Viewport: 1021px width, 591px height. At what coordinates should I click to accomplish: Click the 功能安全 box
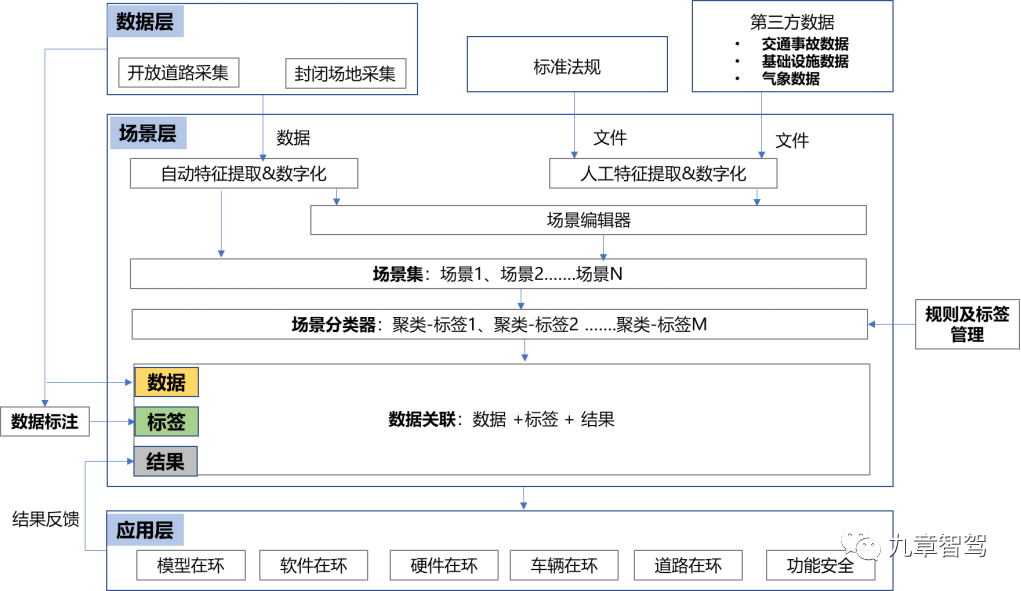pos(819,565)
